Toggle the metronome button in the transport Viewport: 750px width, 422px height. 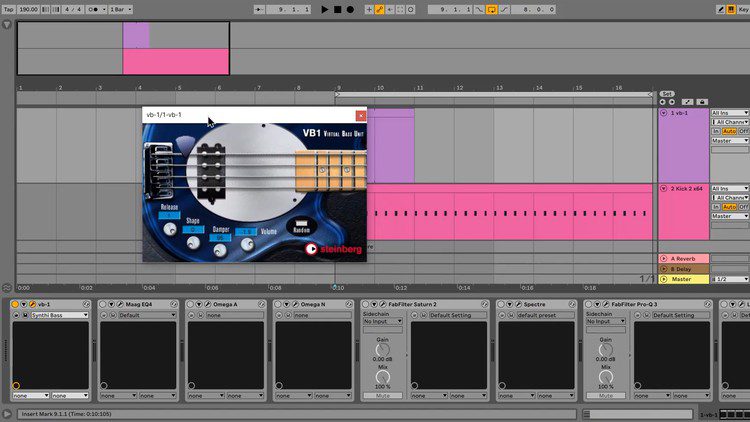click(x=96, y=9)
